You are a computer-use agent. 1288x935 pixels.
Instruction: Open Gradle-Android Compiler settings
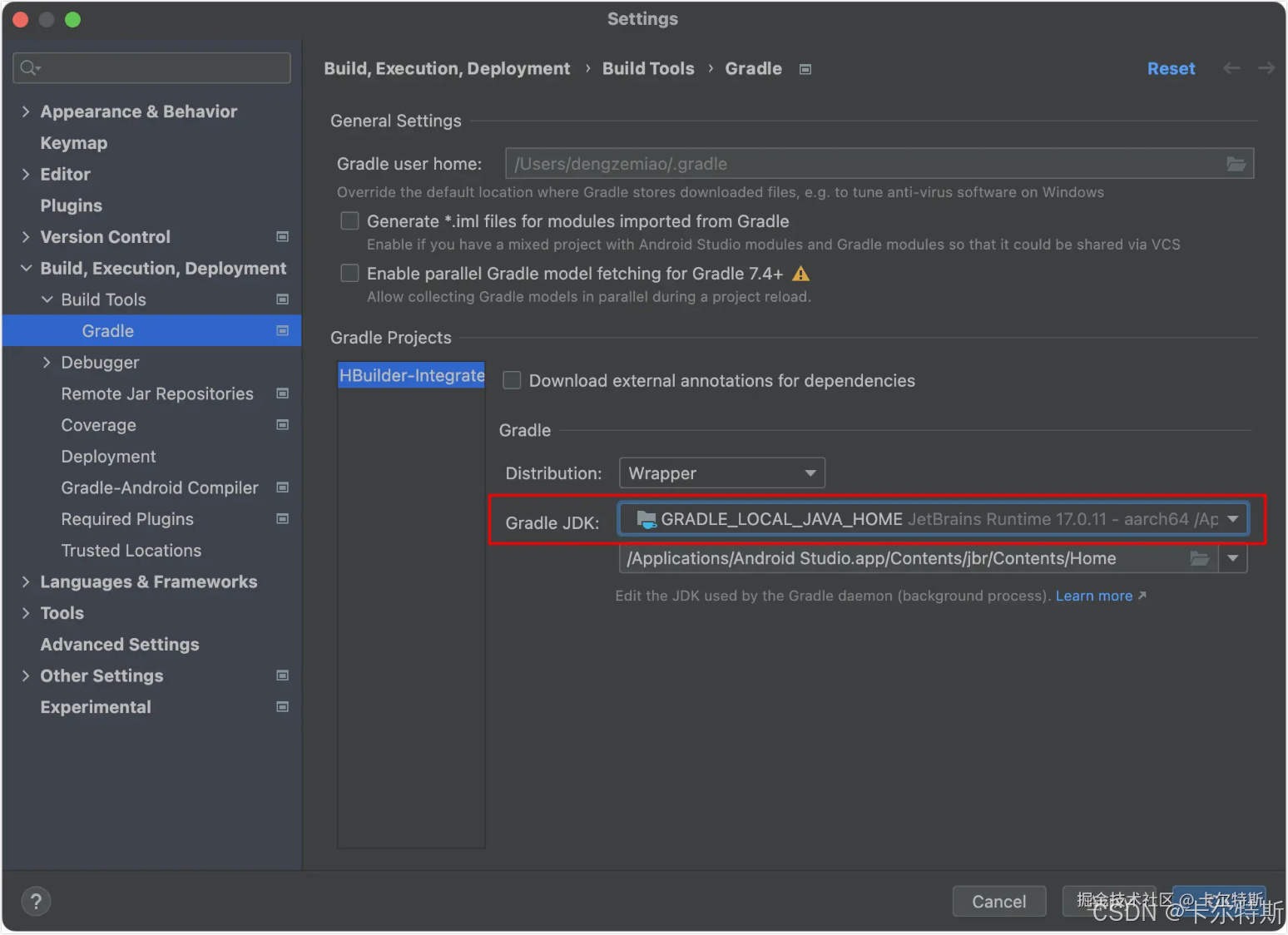tap(160, 487)
